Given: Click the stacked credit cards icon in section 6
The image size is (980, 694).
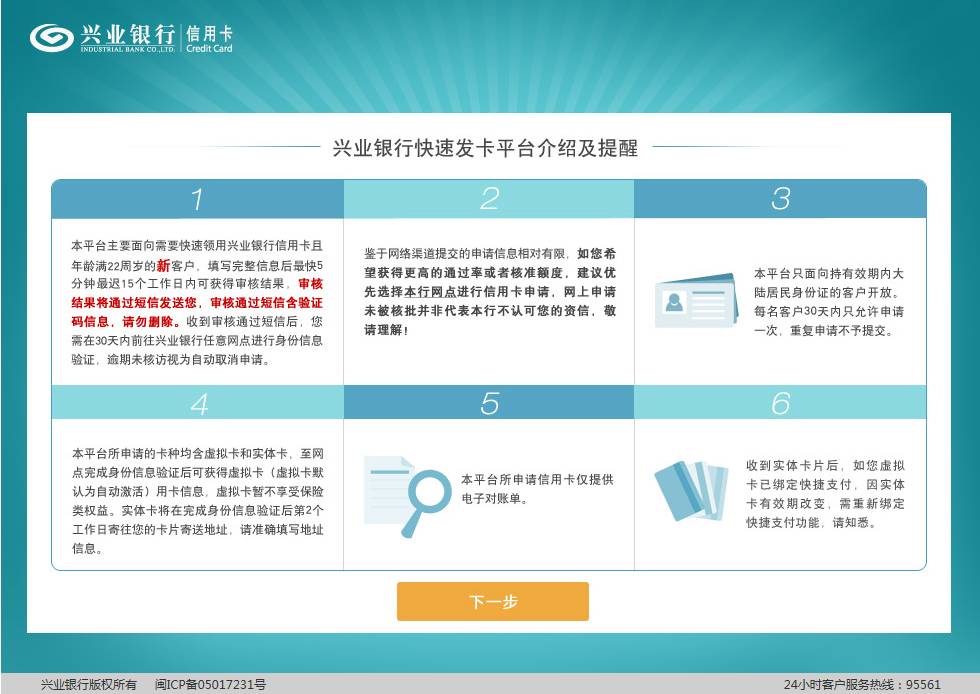Looking at the screenshot, I should pos(692,491).
